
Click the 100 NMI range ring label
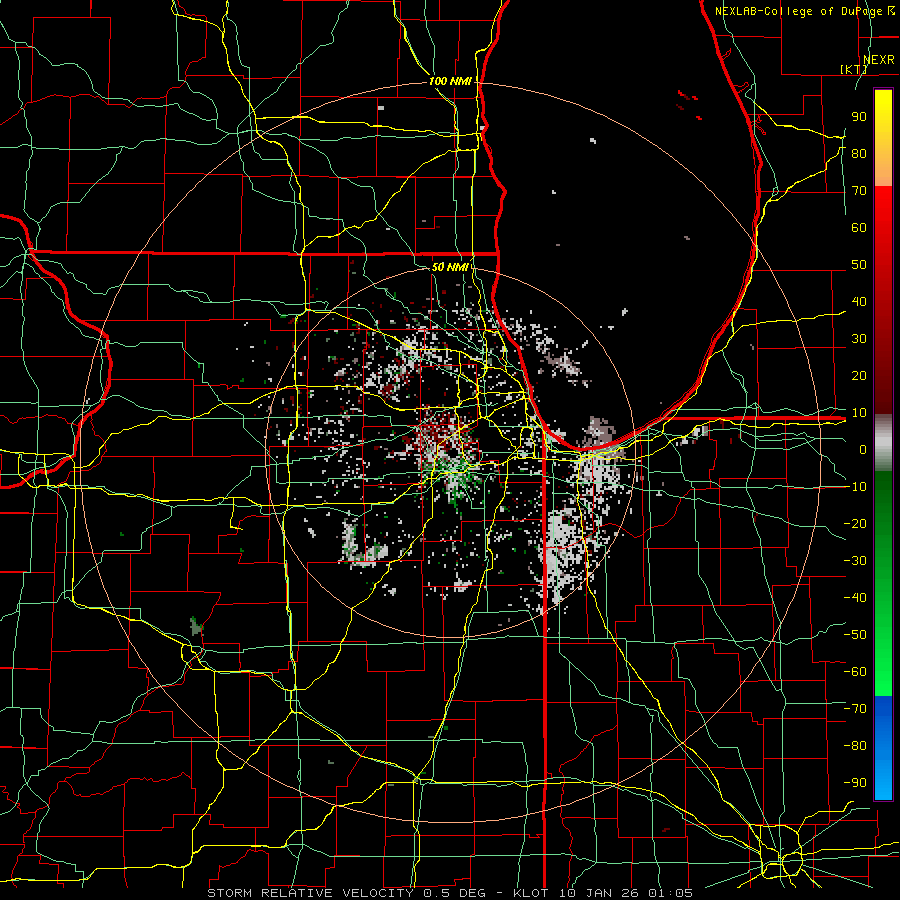click(x=450, y=82)
